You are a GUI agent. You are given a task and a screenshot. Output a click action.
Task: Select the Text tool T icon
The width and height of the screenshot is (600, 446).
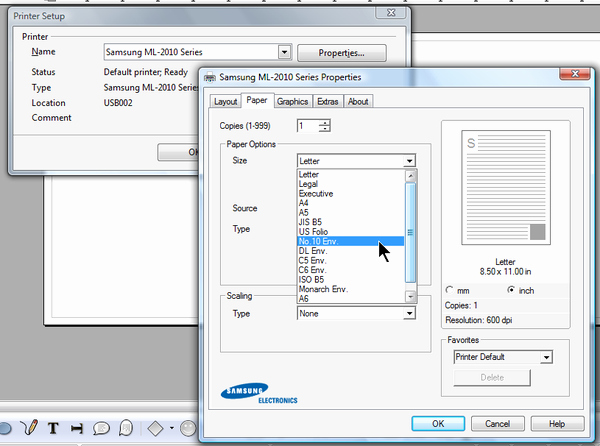click(x=53, y=428)
